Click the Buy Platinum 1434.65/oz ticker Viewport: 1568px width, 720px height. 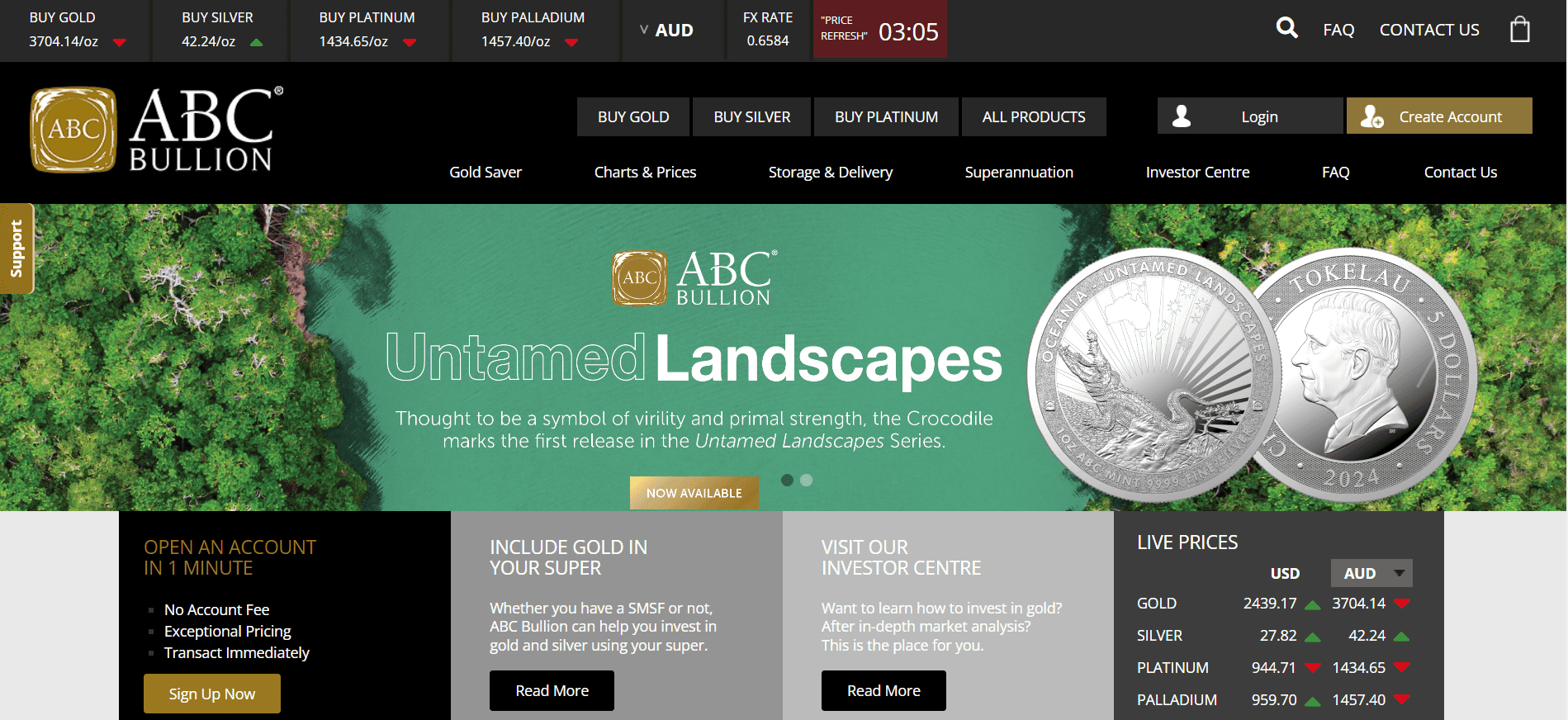point(367,30)
